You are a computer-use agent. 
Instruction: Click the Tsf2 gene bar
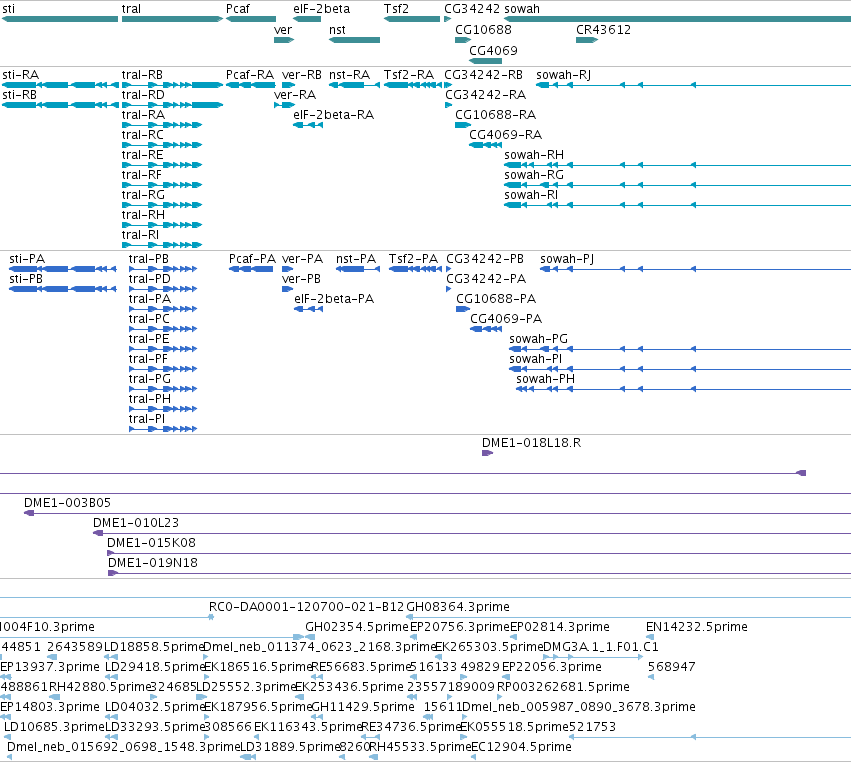coord(412,19)
